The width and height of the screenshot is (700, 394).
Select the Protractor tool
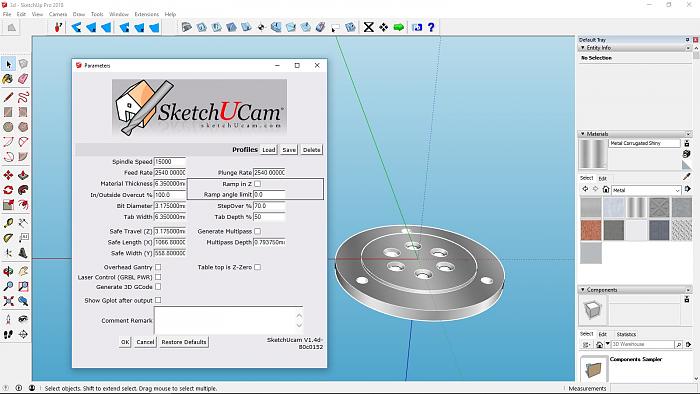[8, 238]
